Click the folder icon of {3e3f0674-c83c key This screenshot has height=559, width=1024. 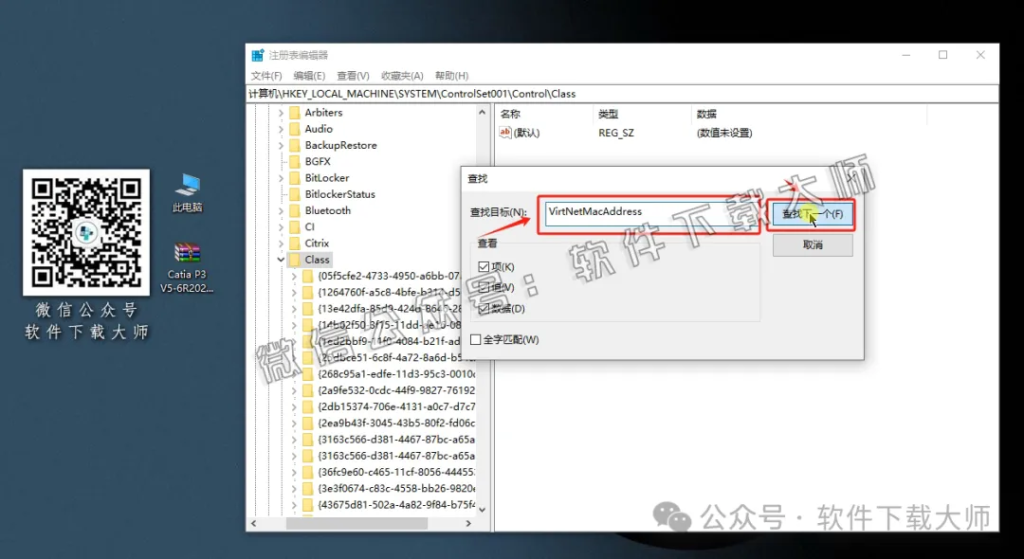pos(308,488)
